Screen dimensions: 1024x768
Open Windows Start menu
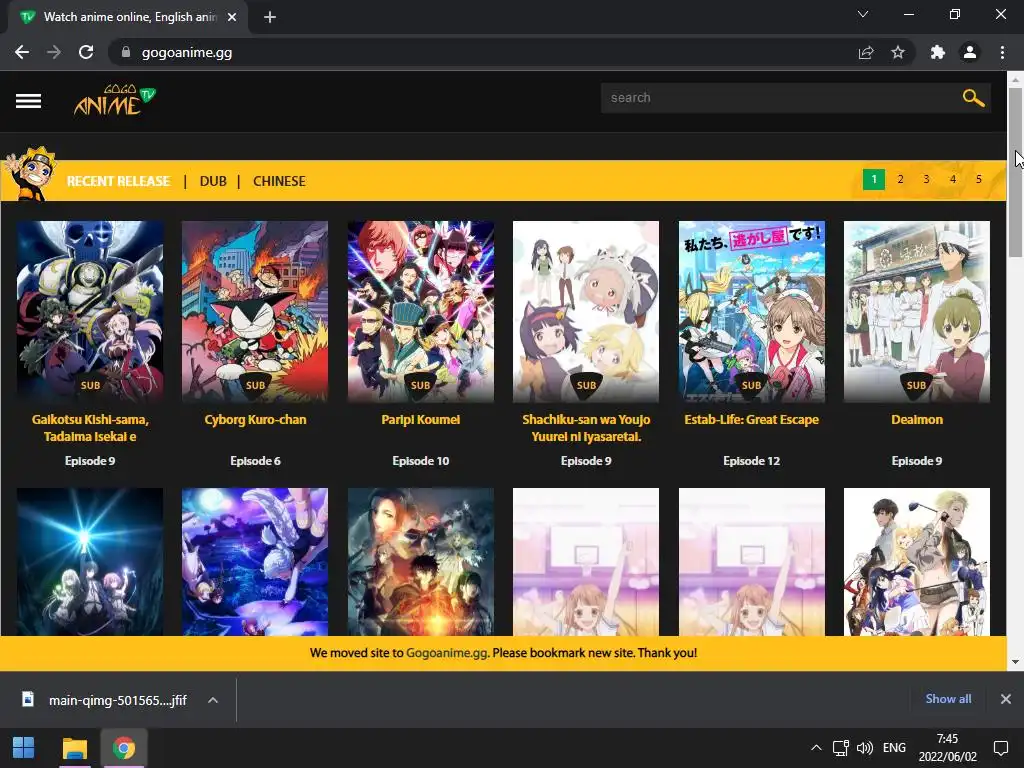[x=24, y=748]
